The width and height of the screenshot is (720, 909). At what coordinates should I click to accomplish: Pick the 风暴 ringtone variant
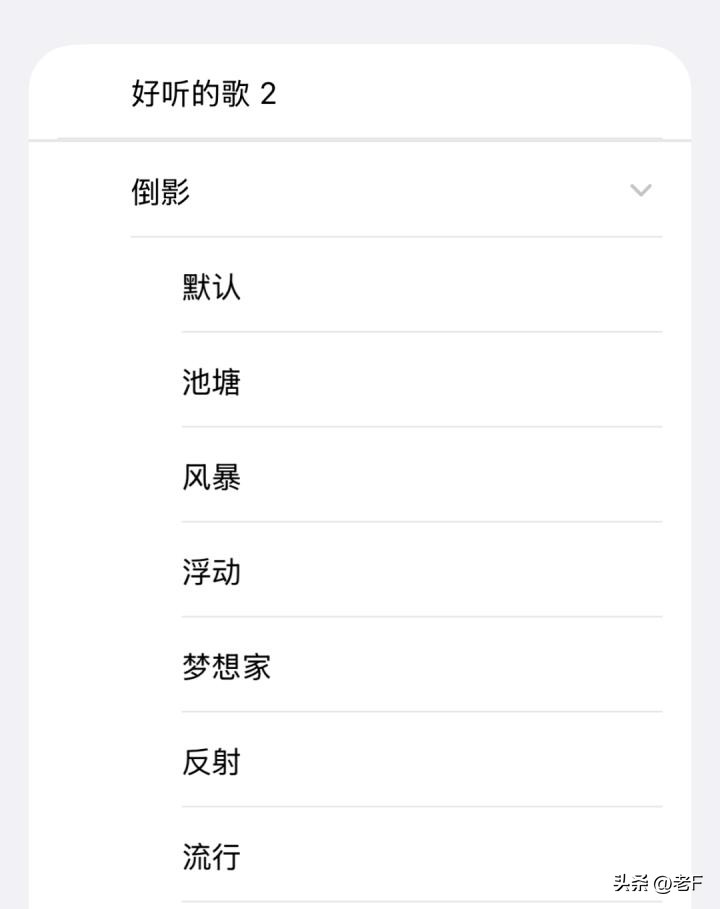pyautogui.click(x=212, y=477)
